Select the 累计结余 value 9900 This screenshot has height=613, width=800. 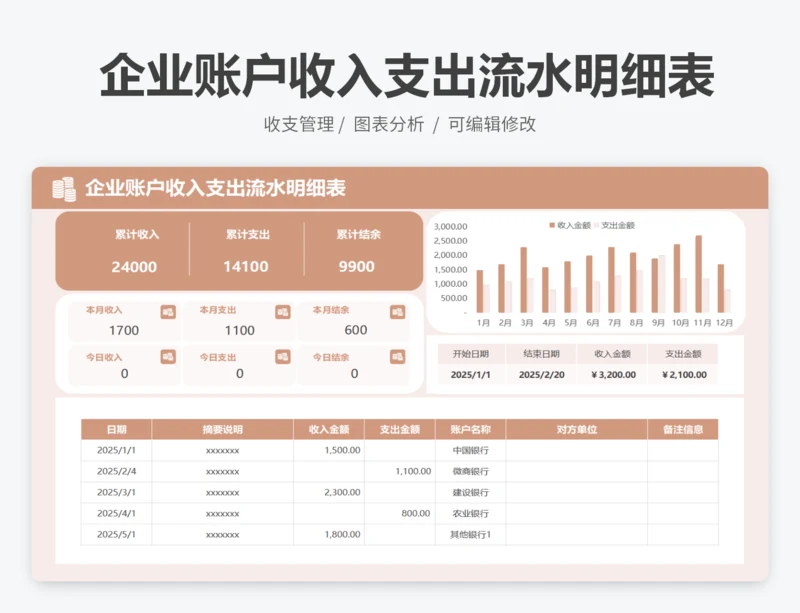pos(356,266)
